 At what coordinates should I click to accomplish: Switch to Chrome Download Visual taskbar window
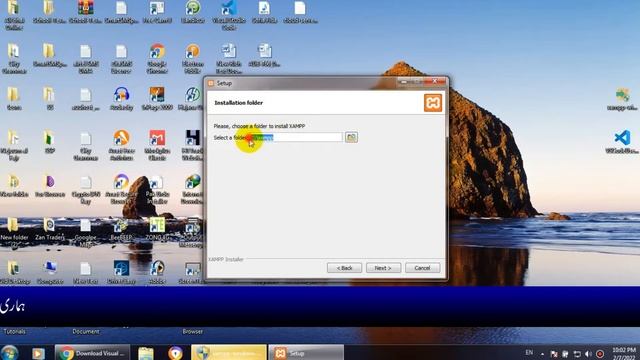click(x=92, y=353)
